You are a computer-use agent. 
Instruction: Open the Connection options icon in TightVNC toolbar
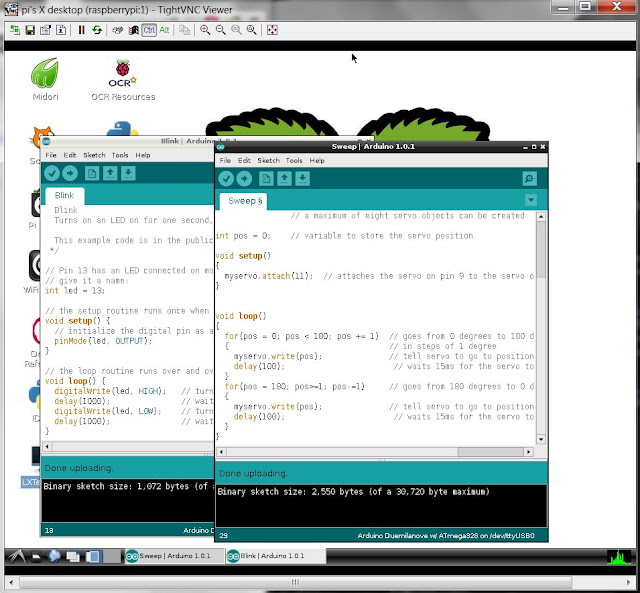click(45, 30)
